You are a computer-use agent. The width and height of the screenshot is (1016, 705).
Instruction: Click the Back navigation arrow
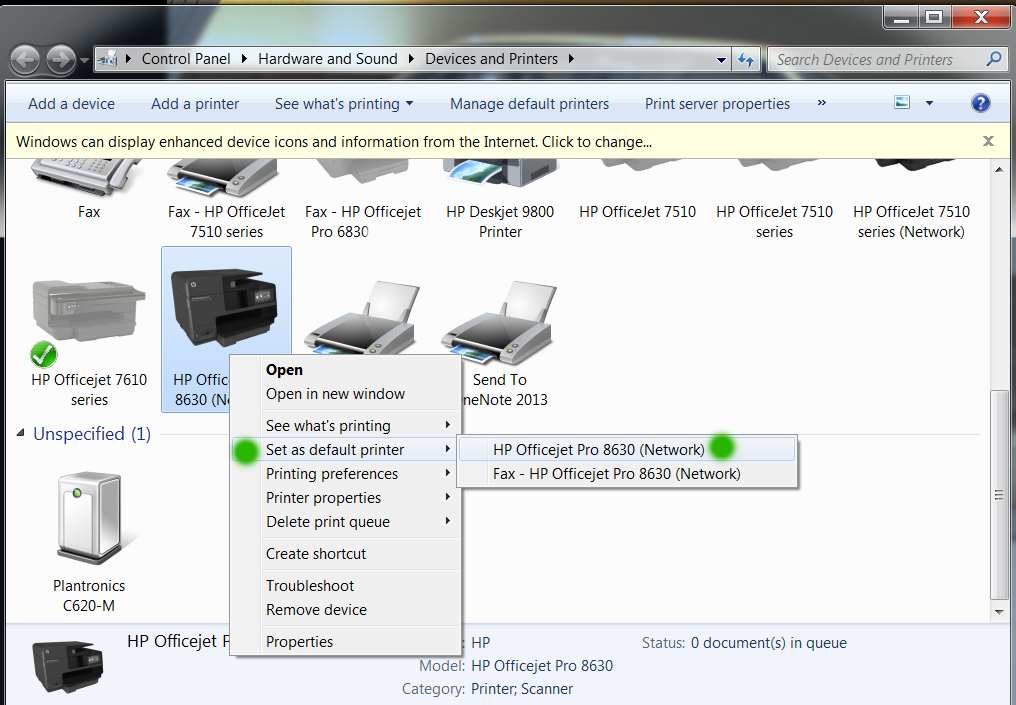(25, 59)
